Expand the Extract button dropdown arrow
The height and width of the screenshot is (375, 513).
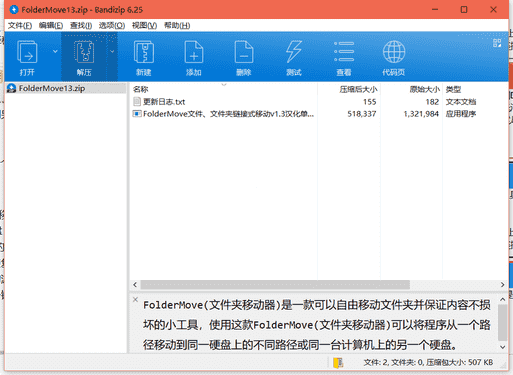[112, 51]
